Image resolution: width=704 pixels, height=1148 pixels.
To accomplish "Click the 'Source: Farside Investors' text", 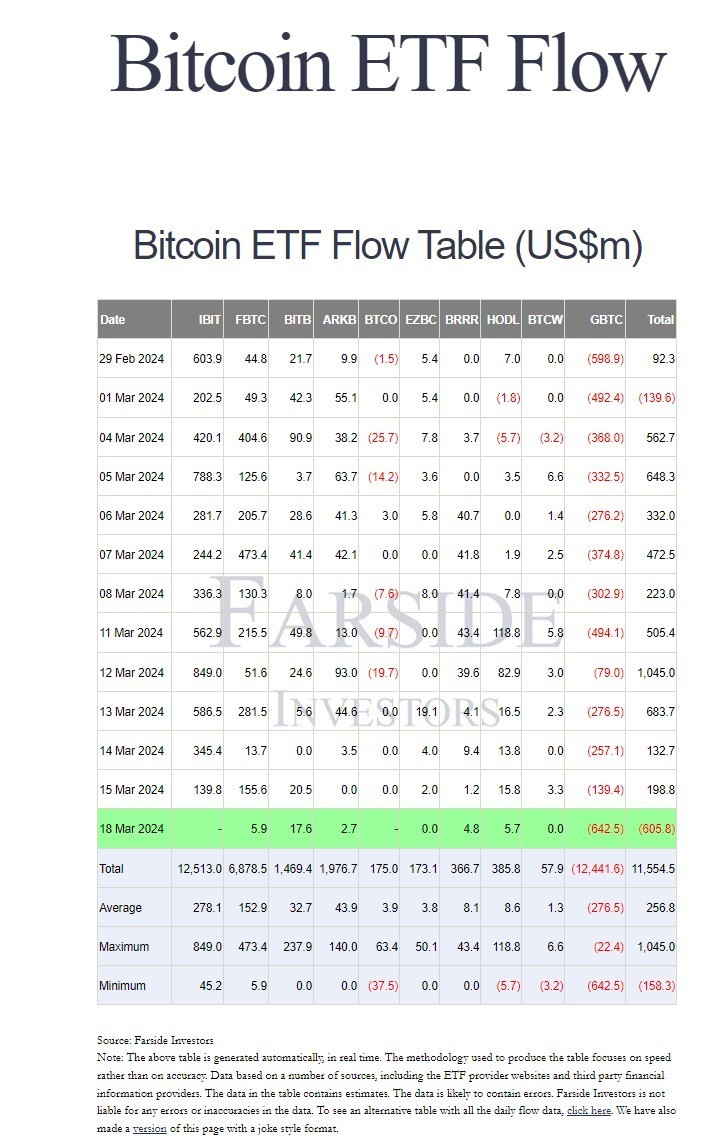I will 155,1040.
